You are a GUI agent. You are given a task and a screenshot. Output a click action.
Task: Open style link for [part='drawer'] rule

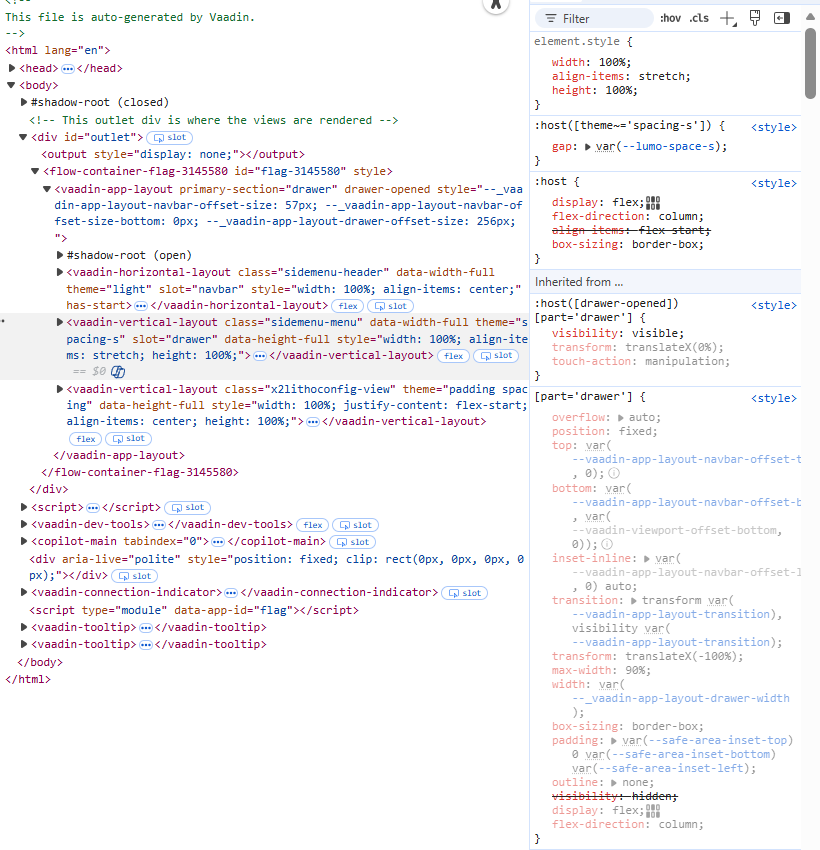click(x=774, y=398)
